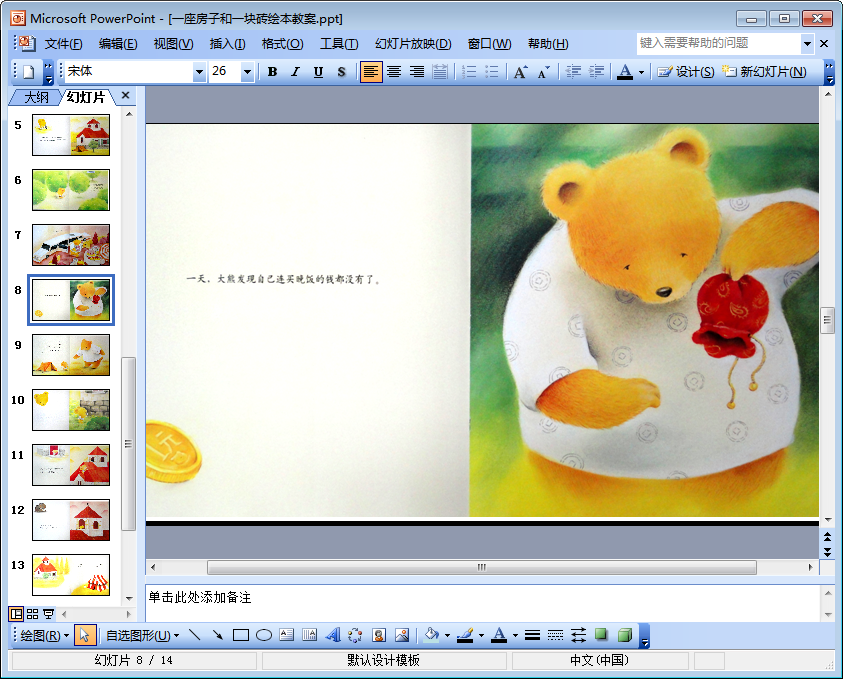Toggle left text alignment

(x=370, y=72)
